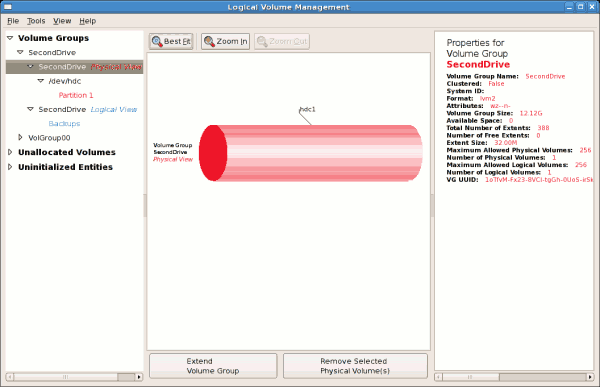Click the hdc1 label above the cylinder
The width and height of the screenshot is (600, 387).
point(308,109)
